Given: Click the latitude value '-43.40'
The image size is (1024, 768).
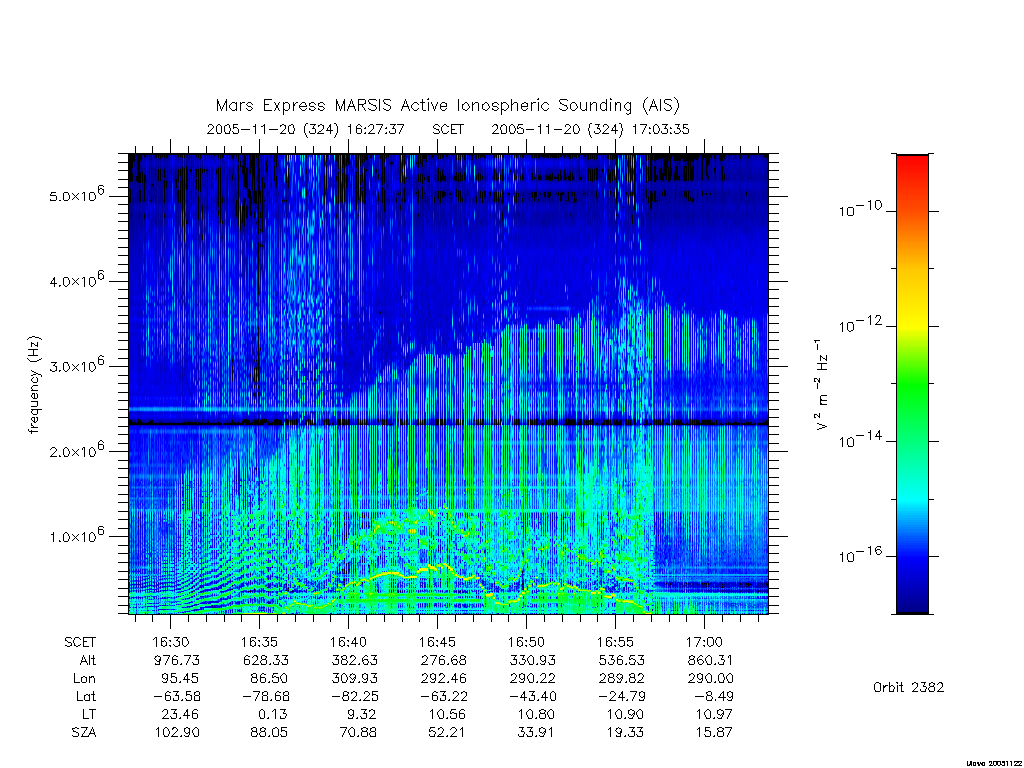Looking at the screenshot, I should click(x=532, y=696).
